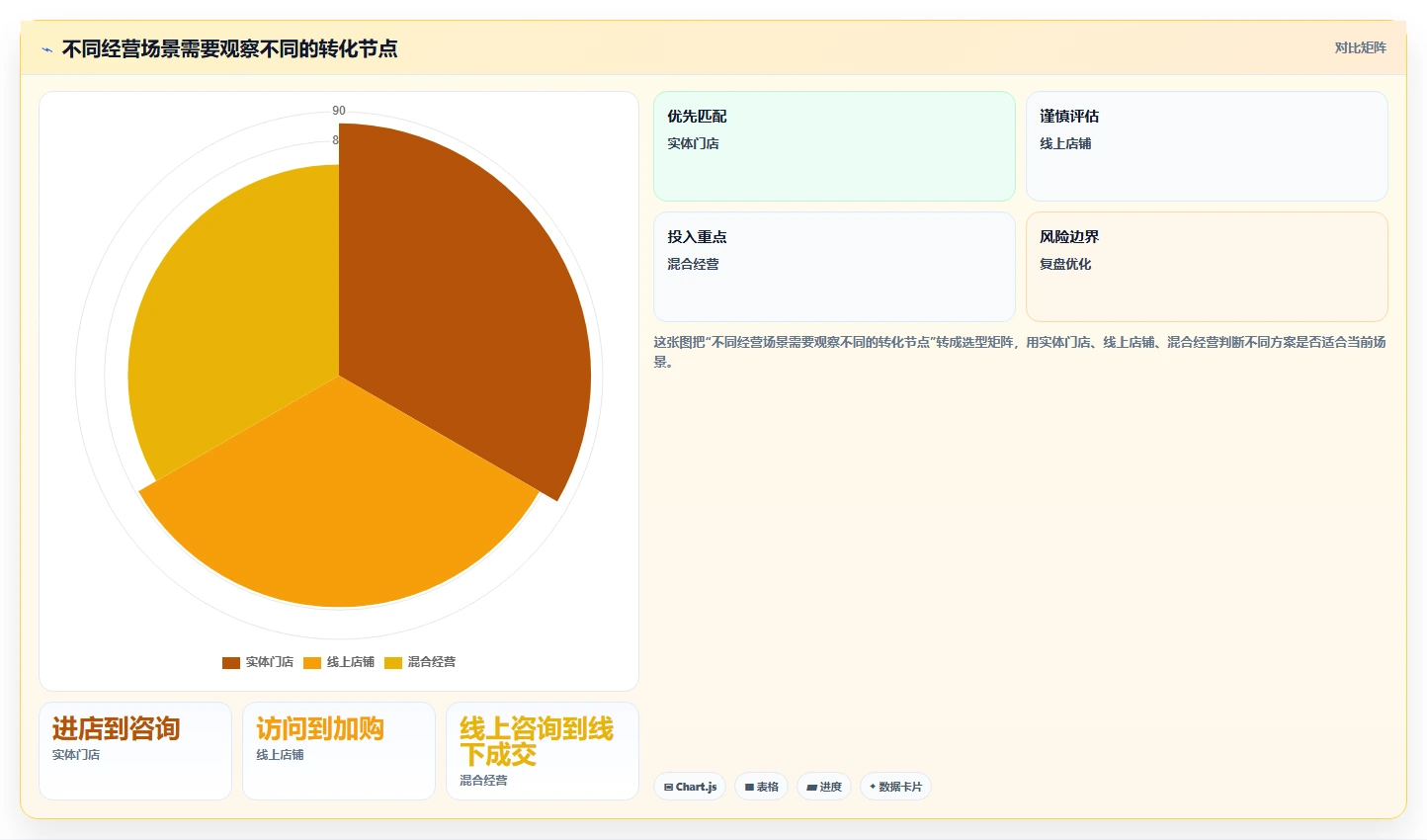Image resolution: width=1427 pixels, height=840 pixels.
Task: Click the lightning icon beside the title
Action: point(46,49)
